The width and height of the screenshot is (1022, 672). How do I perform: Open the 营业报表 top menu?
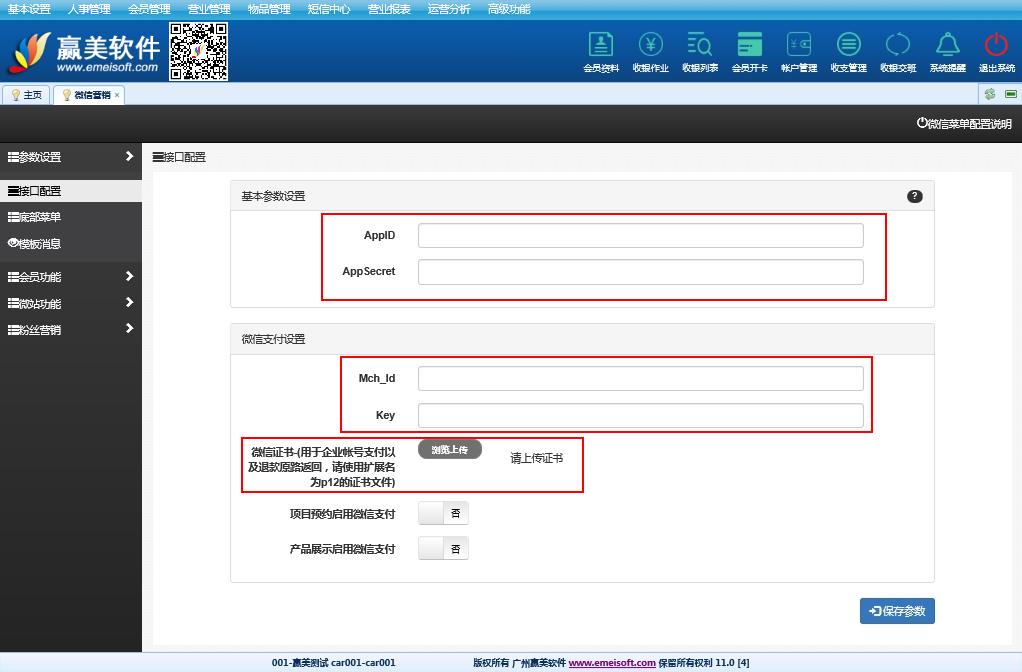[x=389, y=9]
